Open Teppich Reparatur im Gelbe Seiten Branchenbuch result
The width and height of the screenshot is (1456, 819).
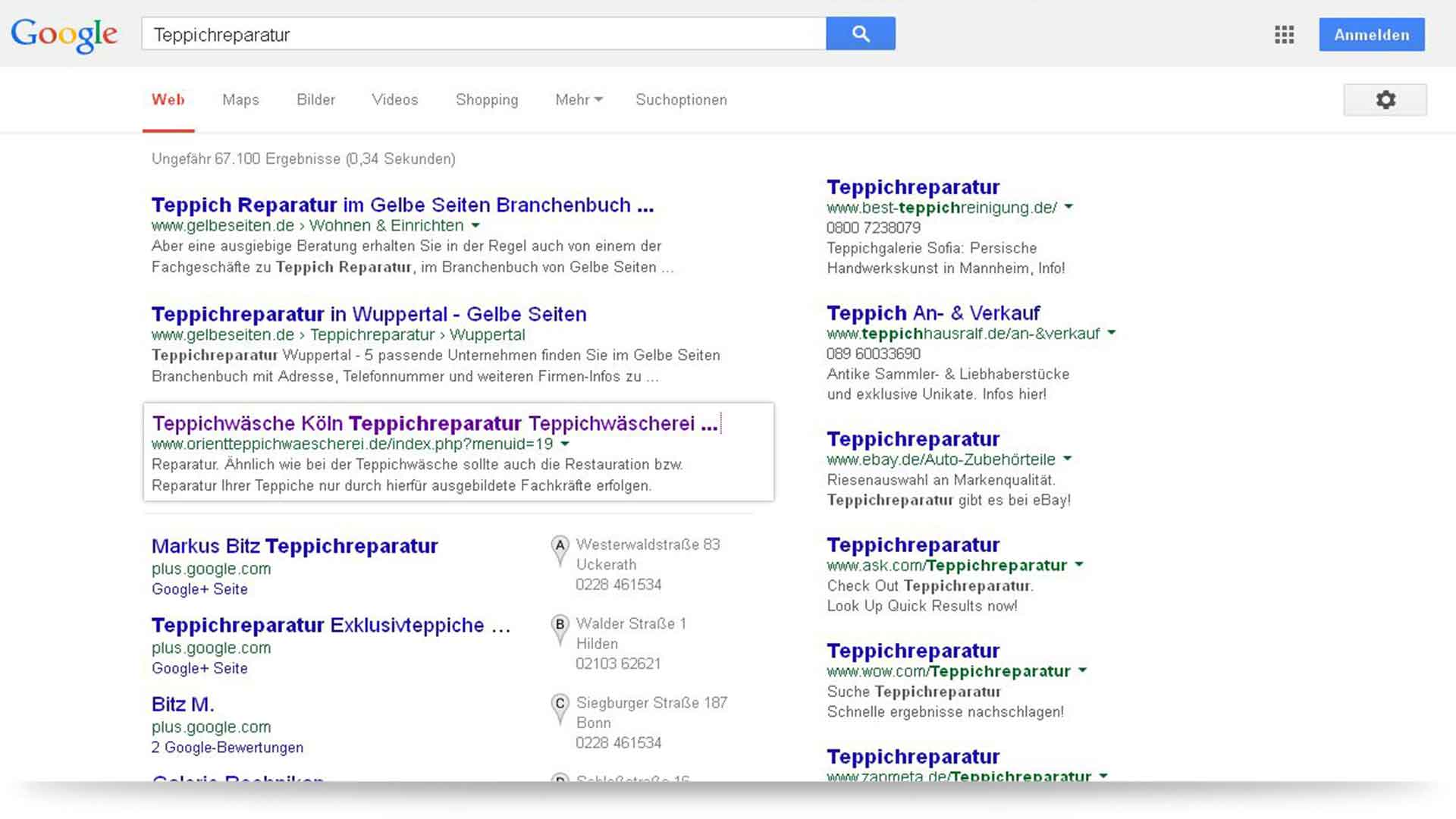pyautogui.click(x=402, y=205)
